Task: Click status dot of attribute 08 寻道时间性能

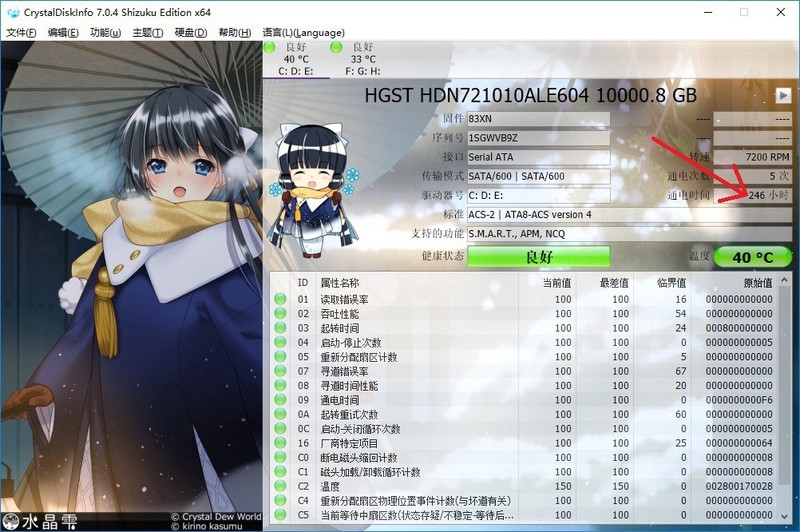Action: [x=280, y=385]
